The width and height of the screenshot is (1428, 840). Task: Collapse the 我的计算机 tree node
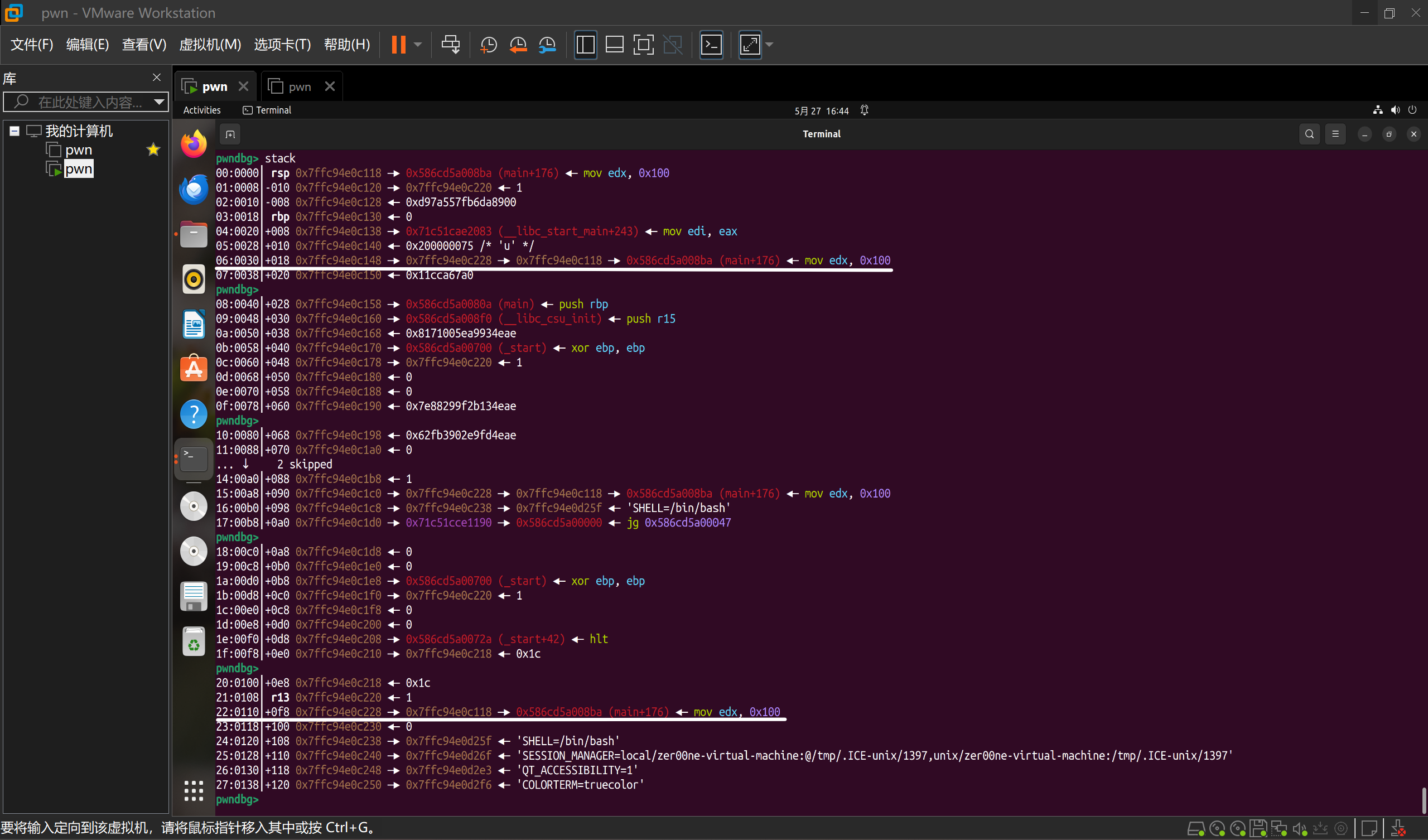[14, 131]
